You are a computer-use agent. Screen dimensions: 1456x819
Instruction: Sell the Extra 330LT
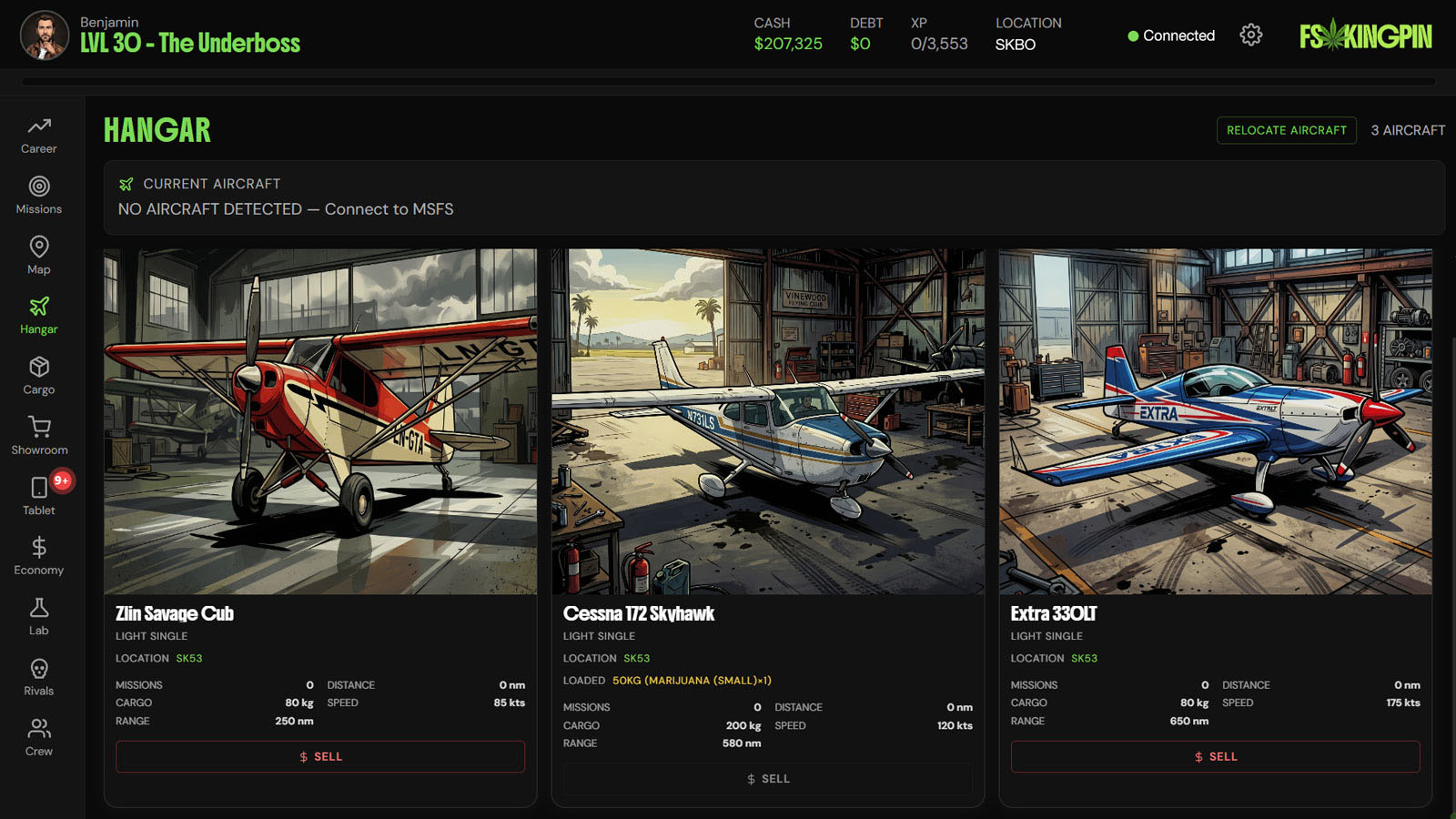[1216, 756]
